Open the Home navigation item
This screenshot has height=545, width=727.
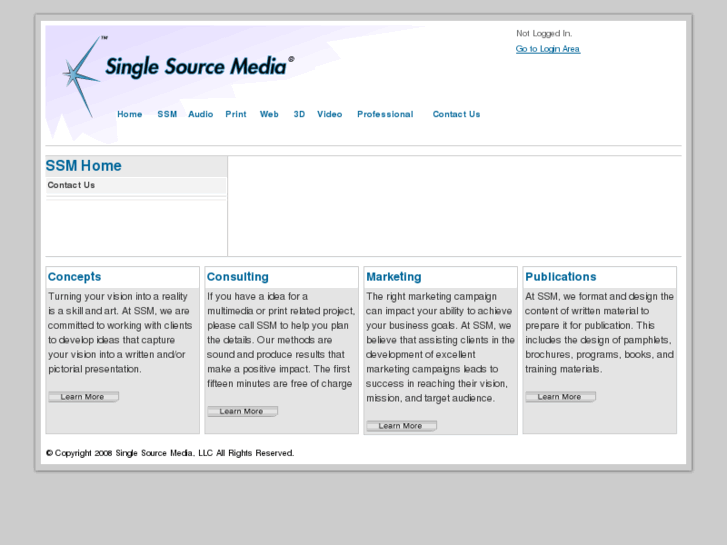[129, 114]
